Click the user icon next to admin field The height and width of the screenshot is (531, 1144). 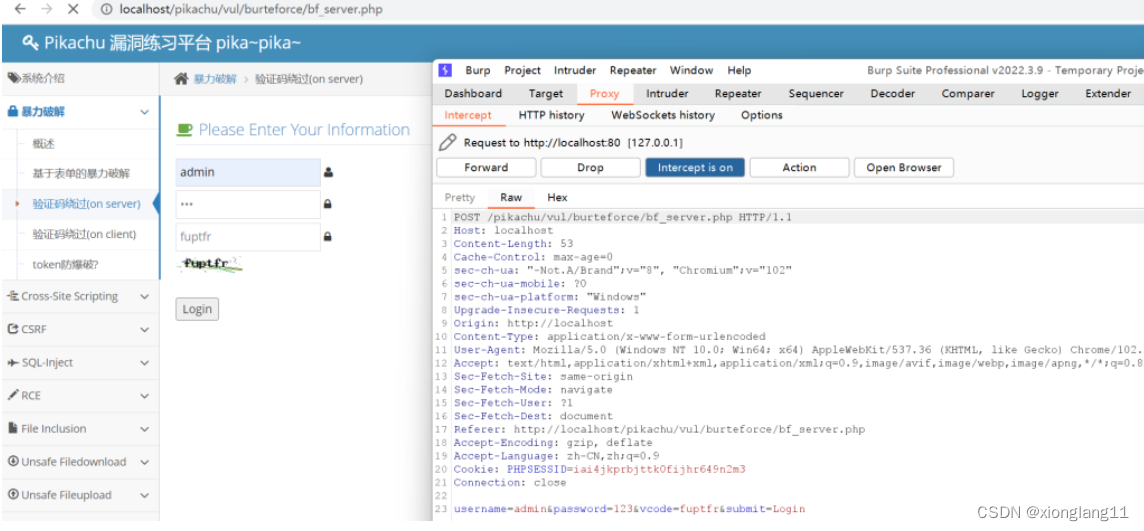point(328,173)
